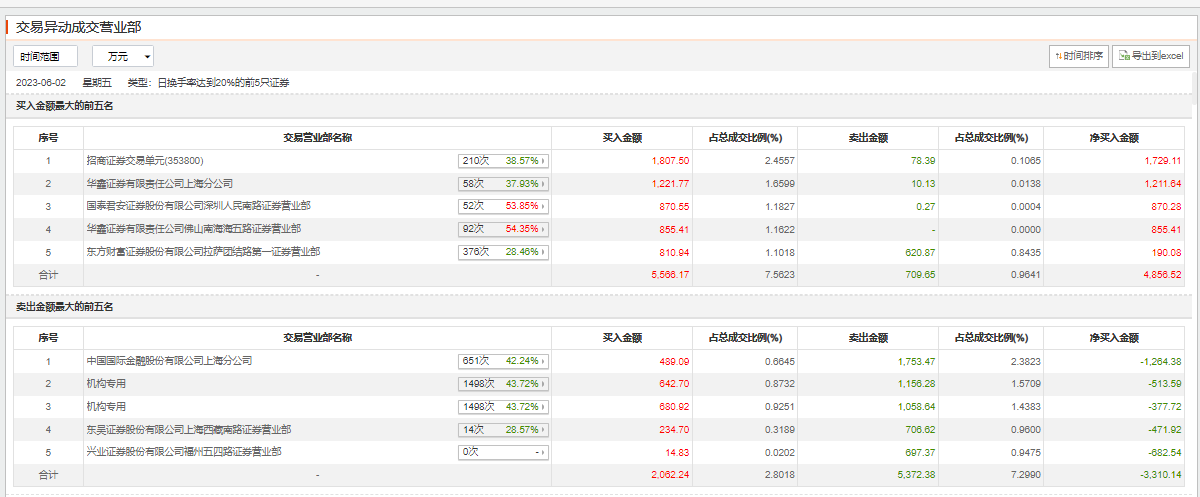The height and width of the screenshot is (497, 1200).
Task: Click sell amount 1,753.47
Action: click(916, 362)
